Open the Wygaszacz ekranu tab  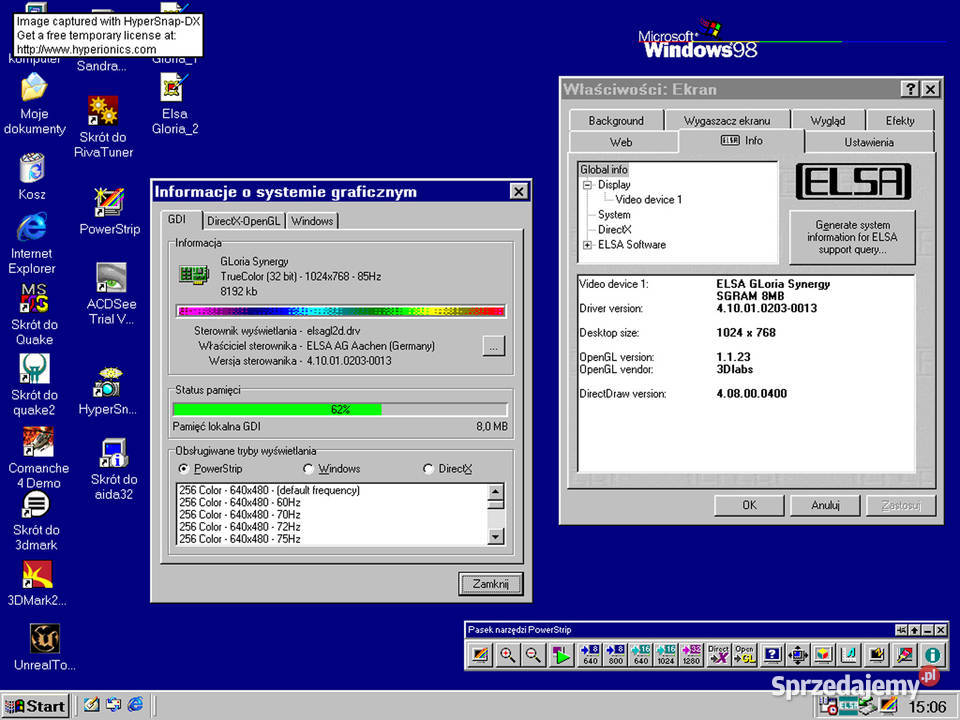(727, 121)
